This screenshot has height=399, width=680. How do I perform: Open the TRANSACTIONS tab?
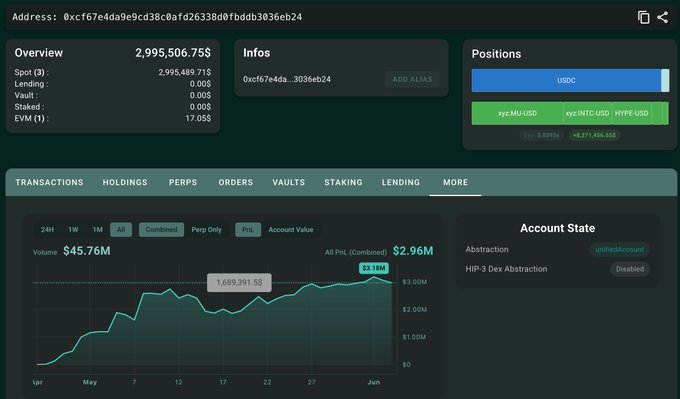pyautogui.click(x=49, y=182)
